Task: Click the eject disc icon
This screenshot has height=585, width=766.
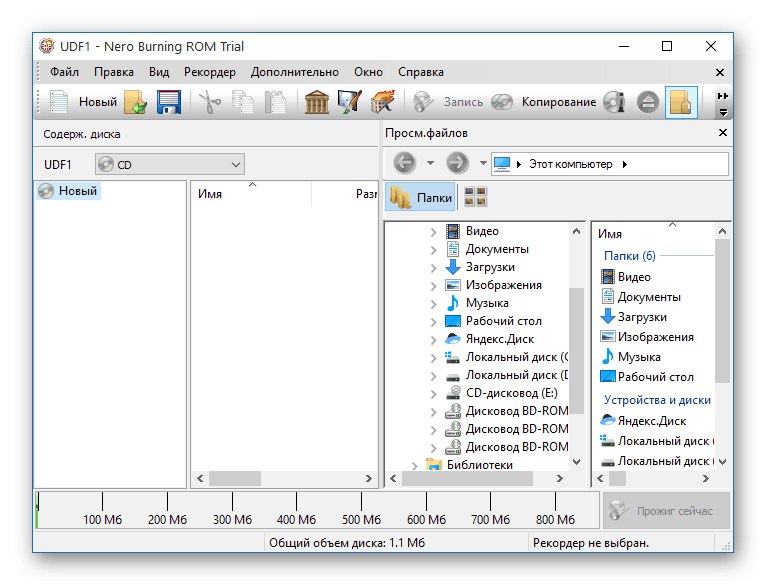Action: 647,102
